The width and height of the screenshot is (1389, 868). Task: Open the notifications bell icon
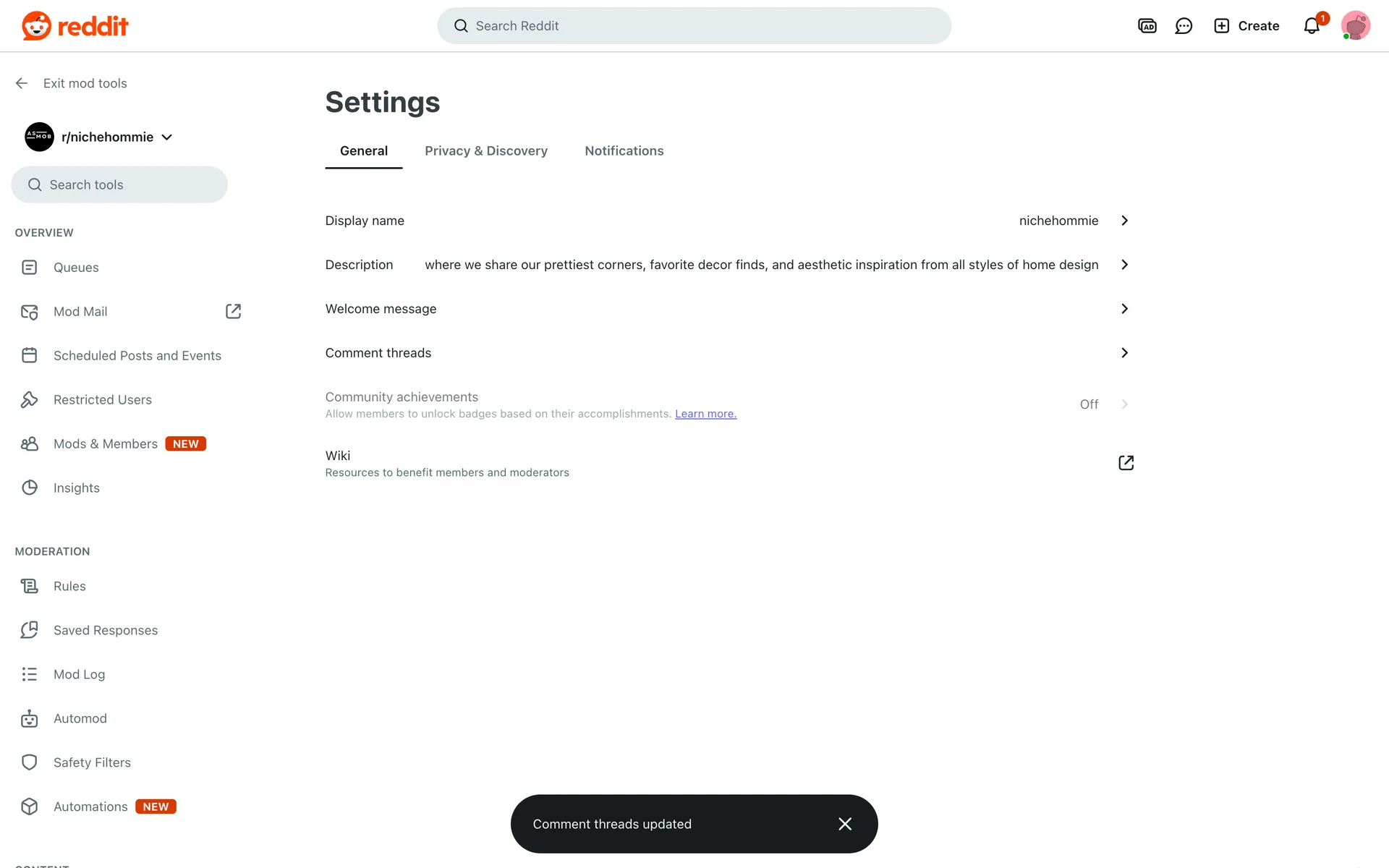click(x=1312, y=26)
